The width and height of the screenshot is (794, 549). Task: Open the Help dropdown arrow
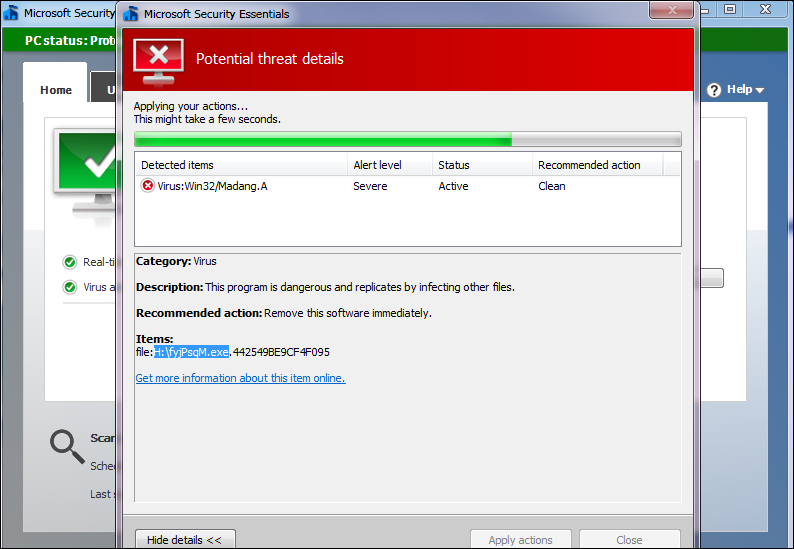coord(760,91)
